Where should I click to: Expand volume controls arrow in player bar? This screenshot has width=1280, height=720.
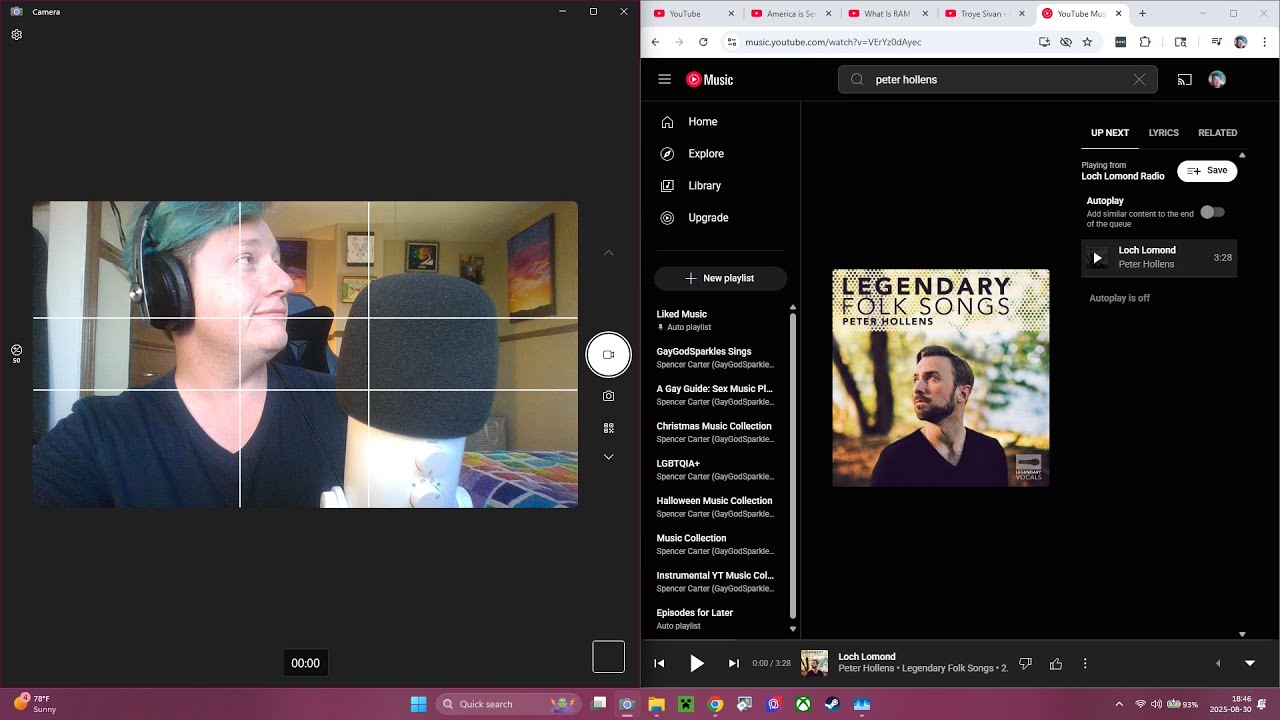[x=1218, y=663]
